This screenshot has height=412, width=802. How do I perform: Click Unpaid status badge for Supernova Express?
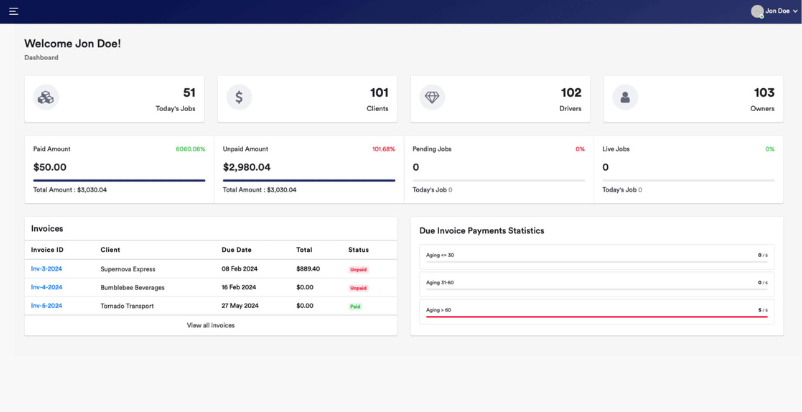tap(358, 269)
